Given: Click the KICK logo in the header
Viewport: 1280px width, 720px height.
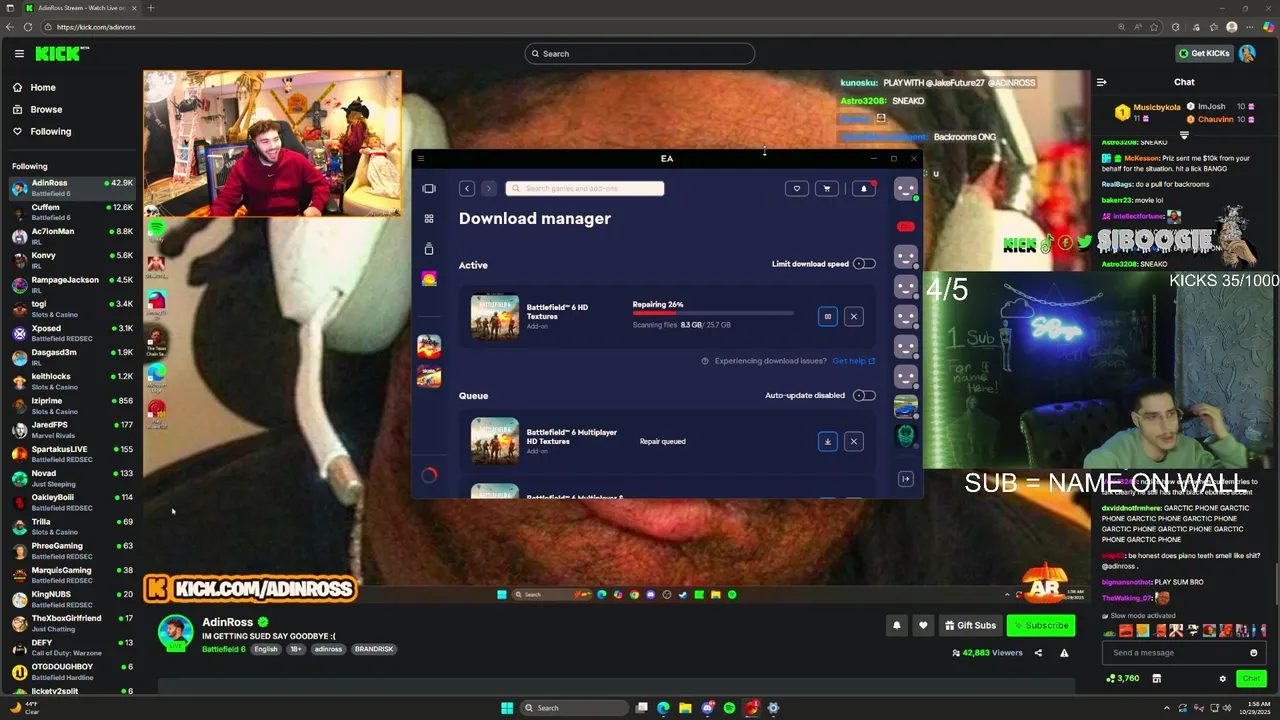Looking at the screenshot, I should tap(62, 54).
